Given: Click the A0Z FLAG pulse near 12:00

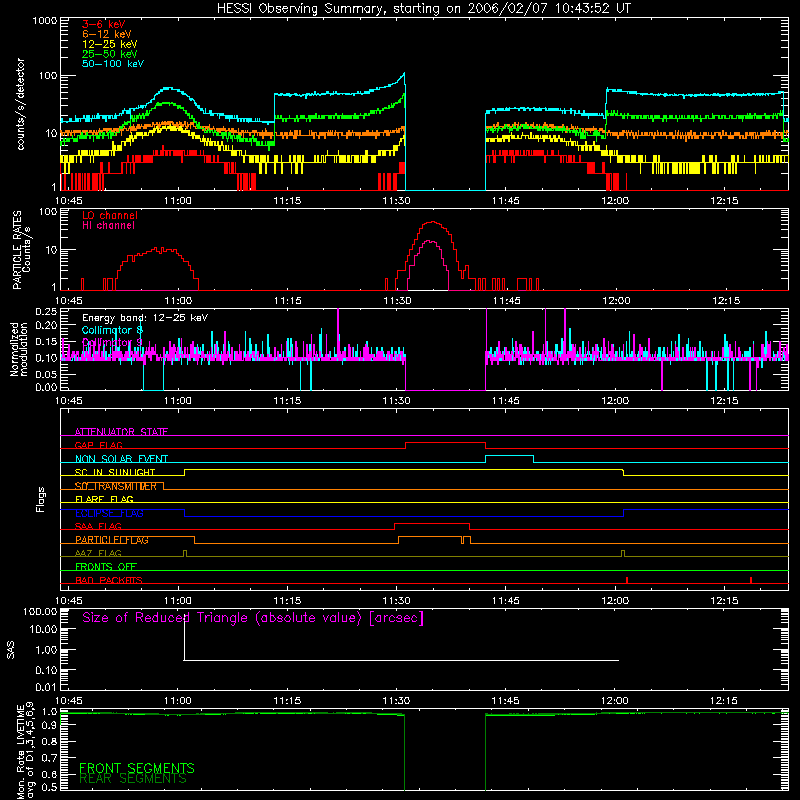Looking at the screenshot, I should click(x=623, y=554).
